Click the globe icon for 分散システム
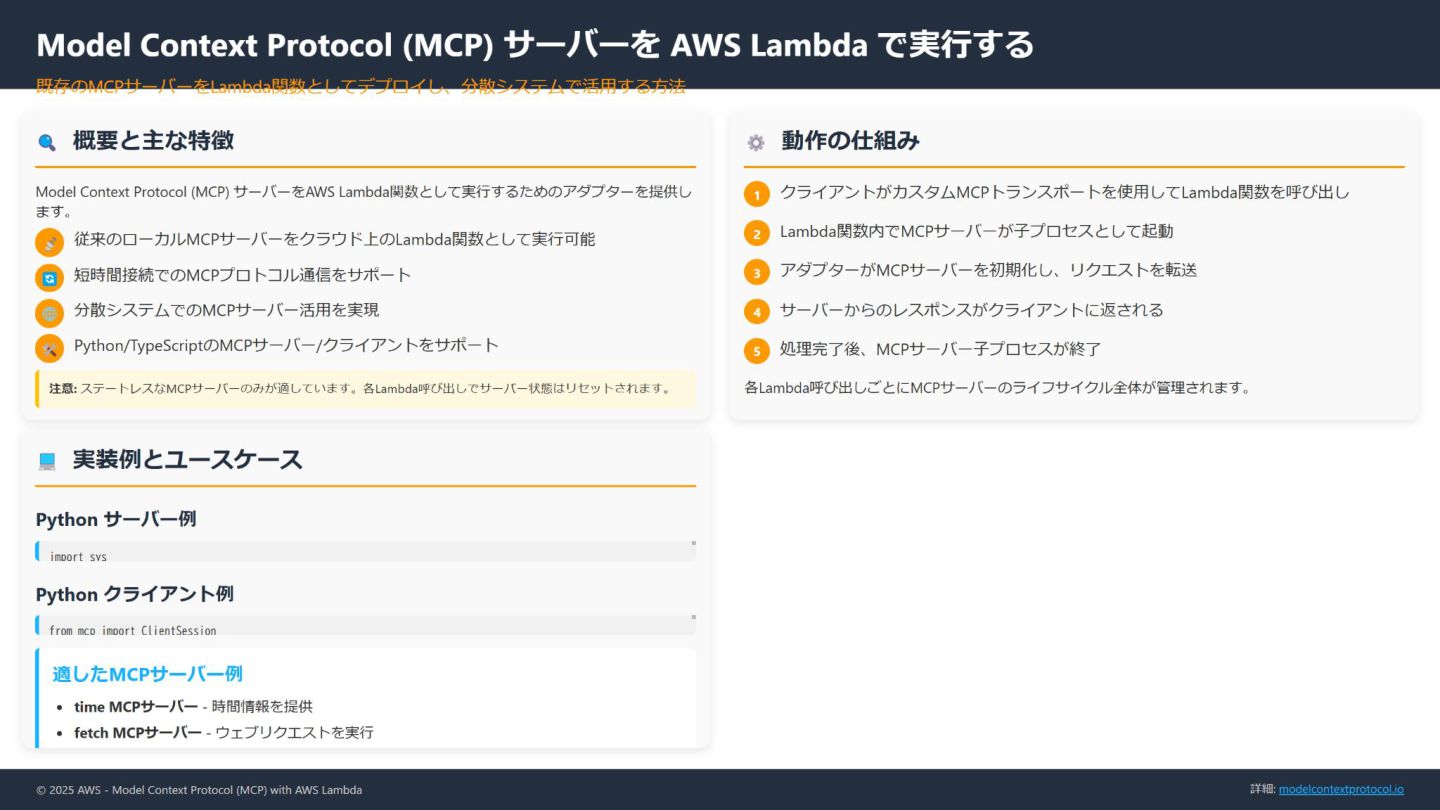1440x810 pixels. click(x=49, y=313)
